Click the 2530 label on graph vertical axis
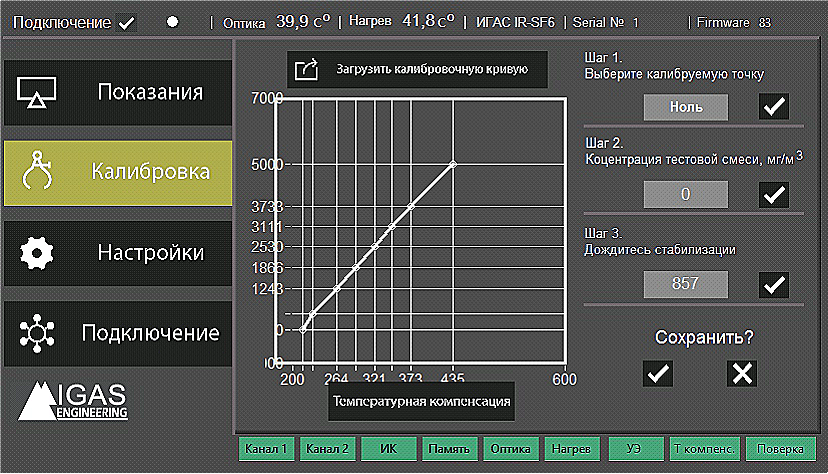 (x=267, y=247)
